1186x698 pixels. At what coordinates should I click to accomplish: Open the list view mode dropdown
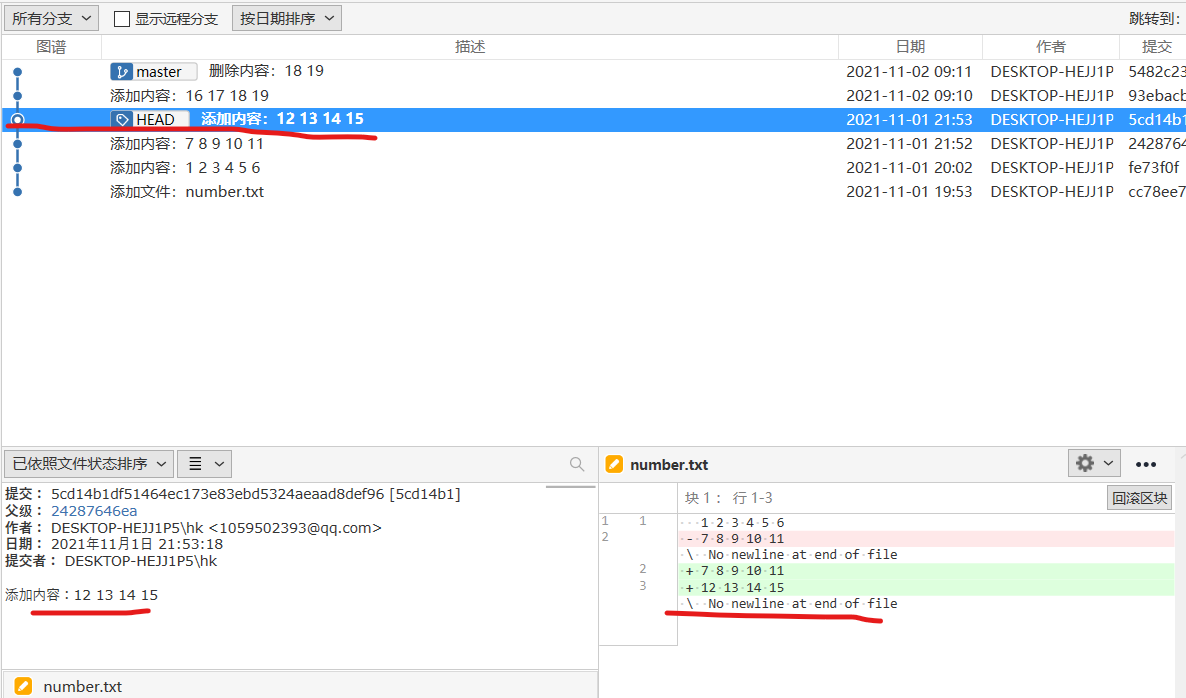(x=204, y=464)
